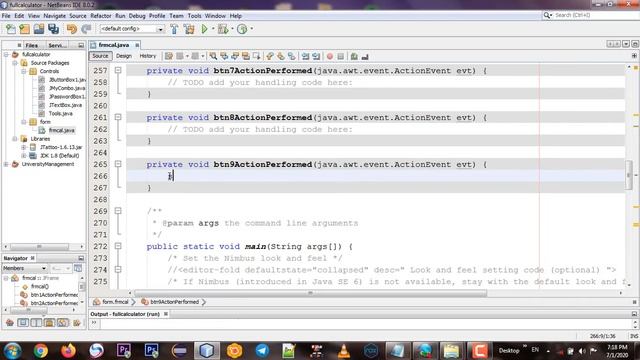Click the Last Edit editor toolbar icon
This screenshot has height=360, width=640.
pyautogui.click(x=169, y=56)
